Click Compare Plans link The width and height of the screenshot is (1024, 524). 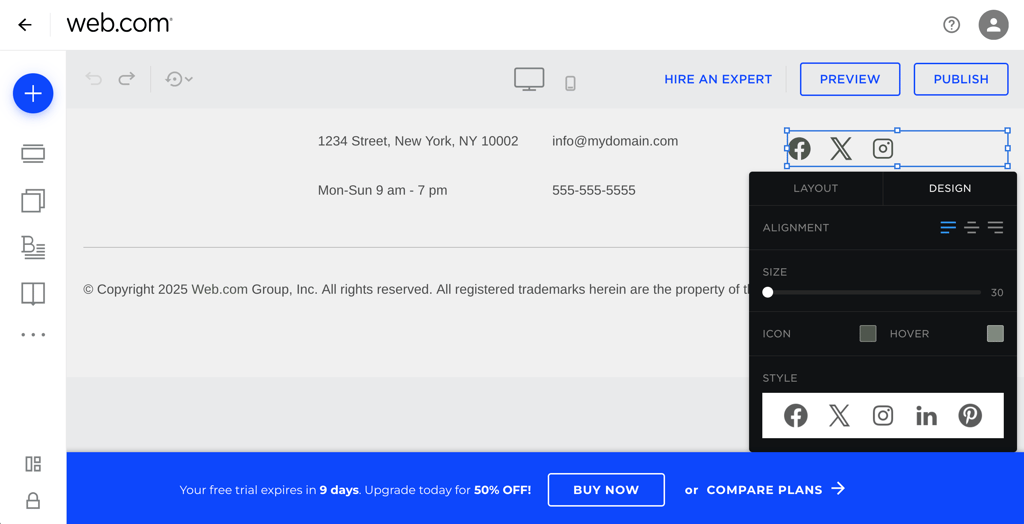coord(776,489)
